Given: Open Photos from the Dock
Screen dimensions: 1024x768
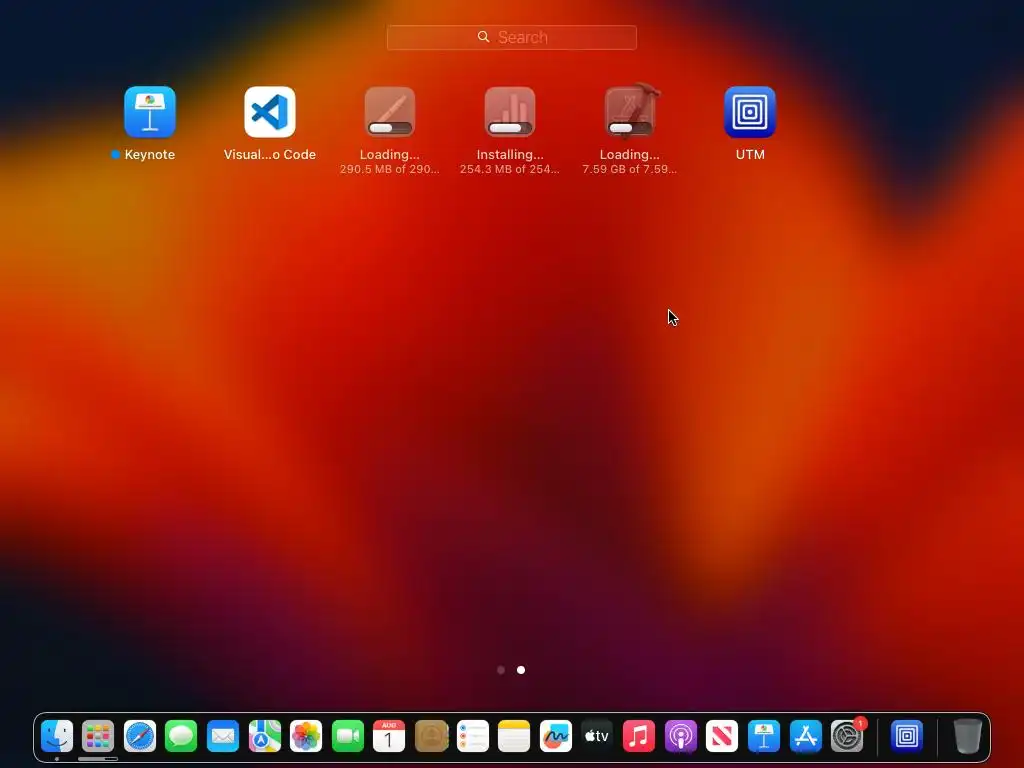Looking at the screenshot, I should [x=306, y=736].
